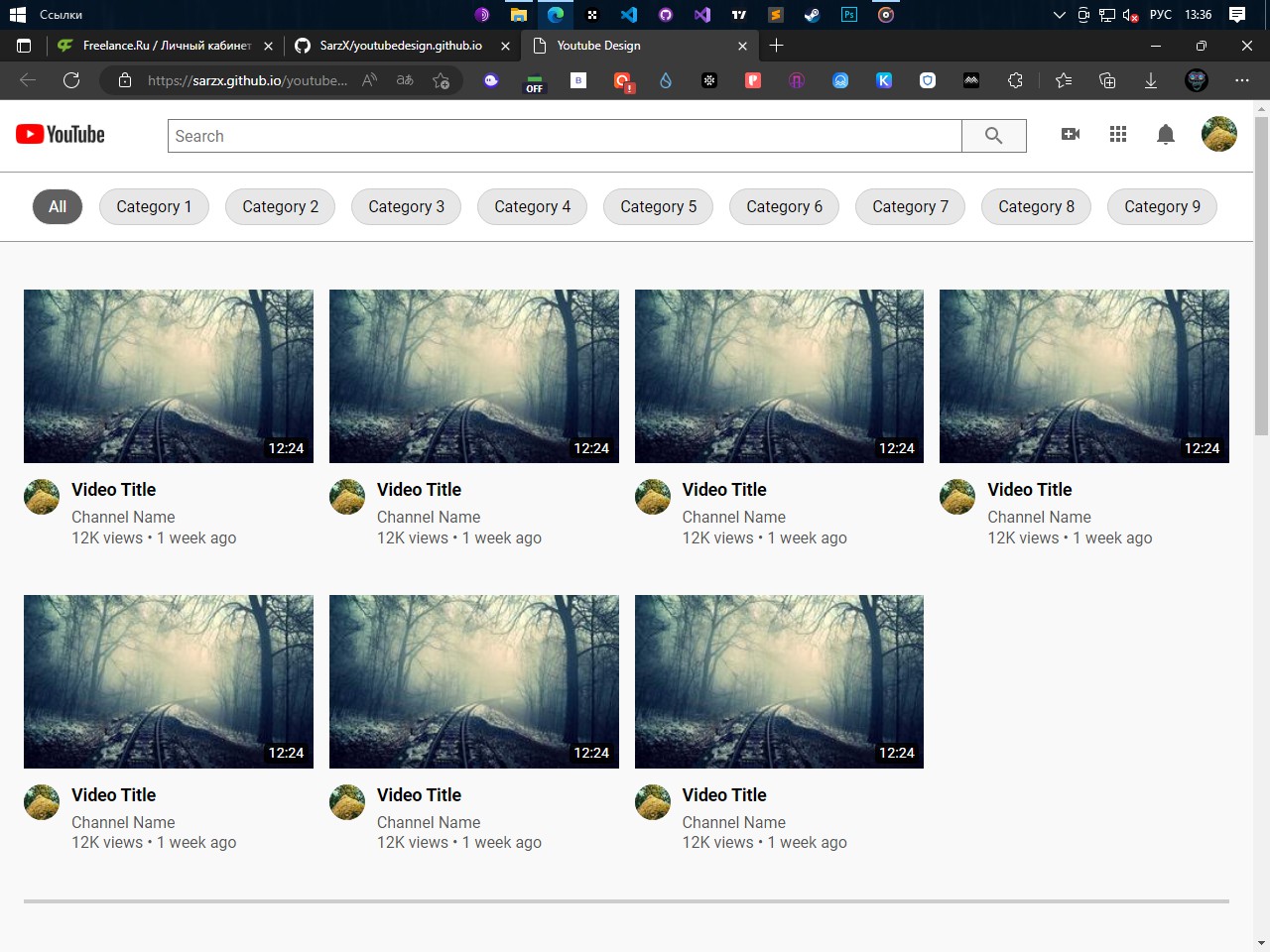The image size is (1270, 952).
Task: Select the Category 1 chip
Action: pos(154,206)
